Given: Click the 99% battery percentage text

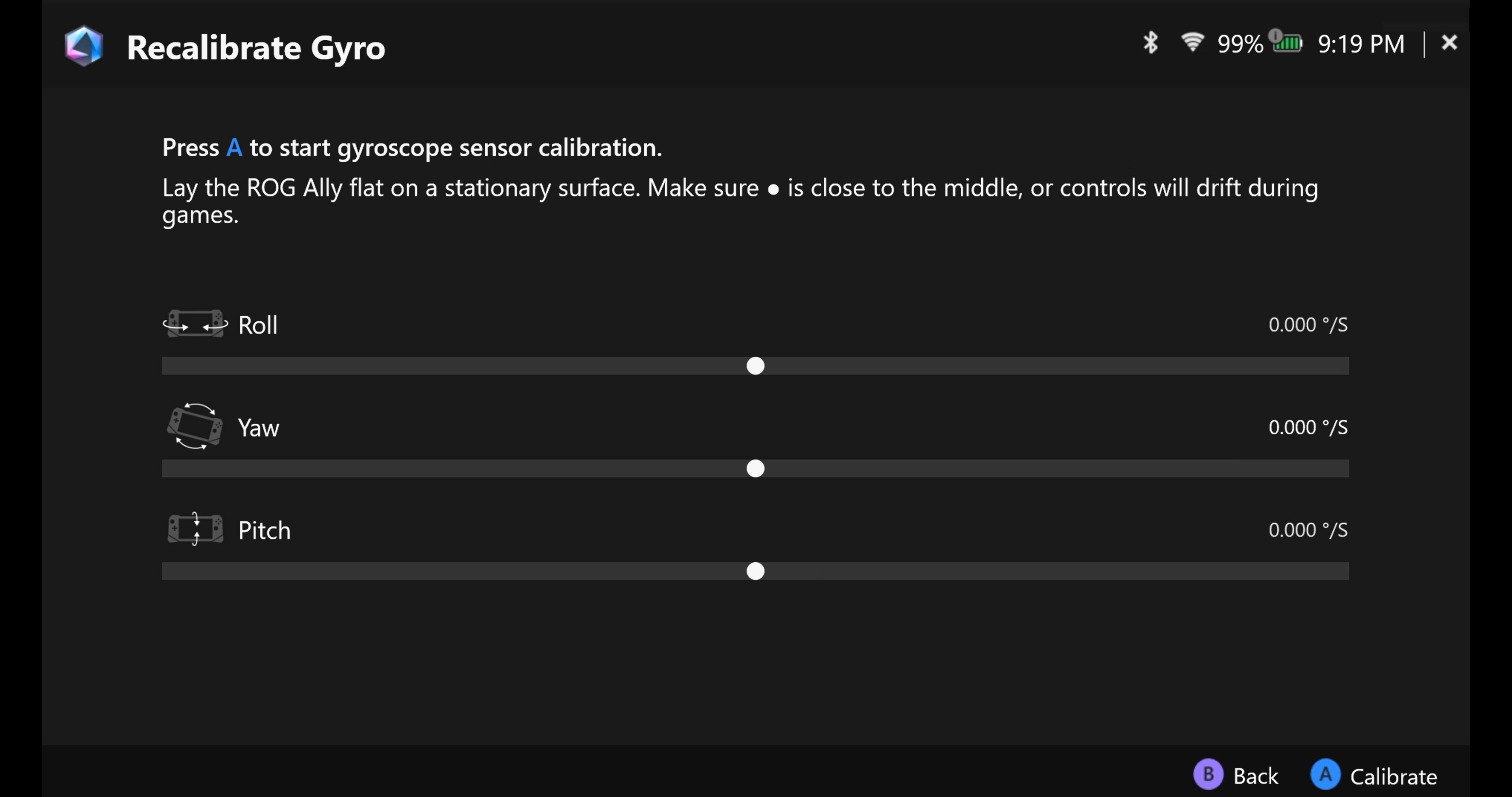Looking at the screenshot, I should point(1240,44).
